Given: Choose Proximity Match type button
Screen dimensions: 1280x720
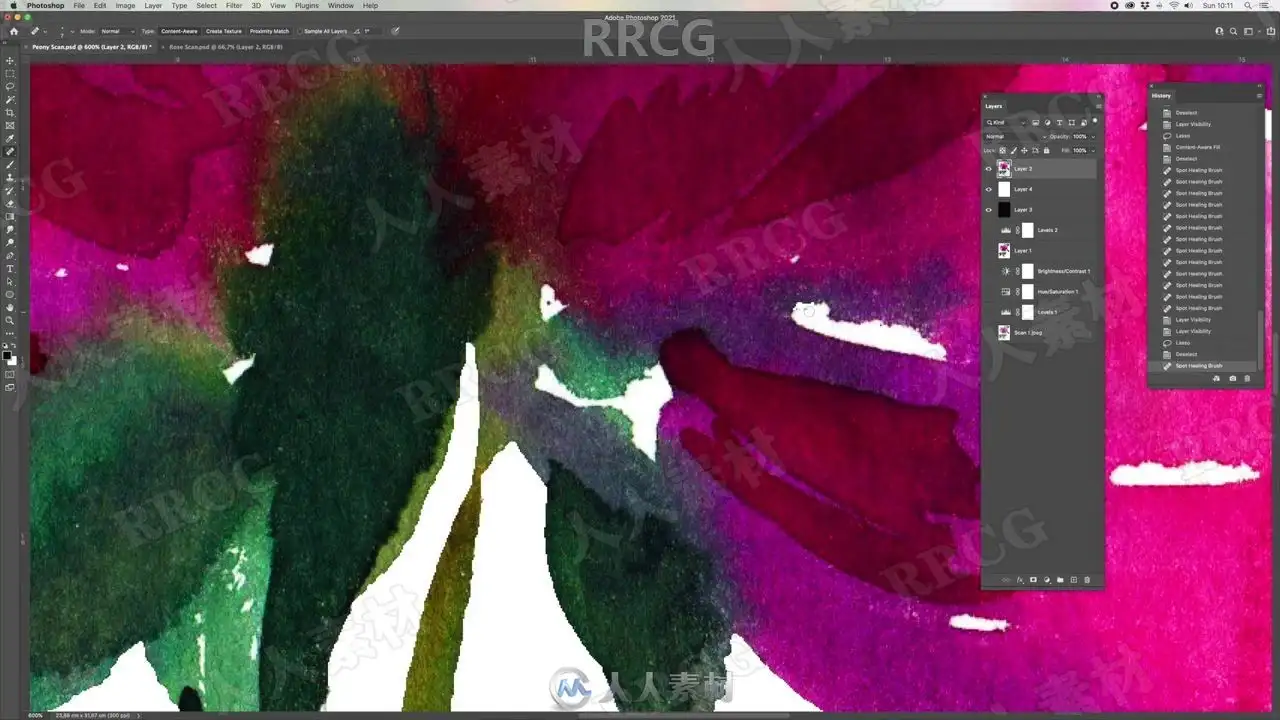Looking at the screenshot, I should pos(269,31).
